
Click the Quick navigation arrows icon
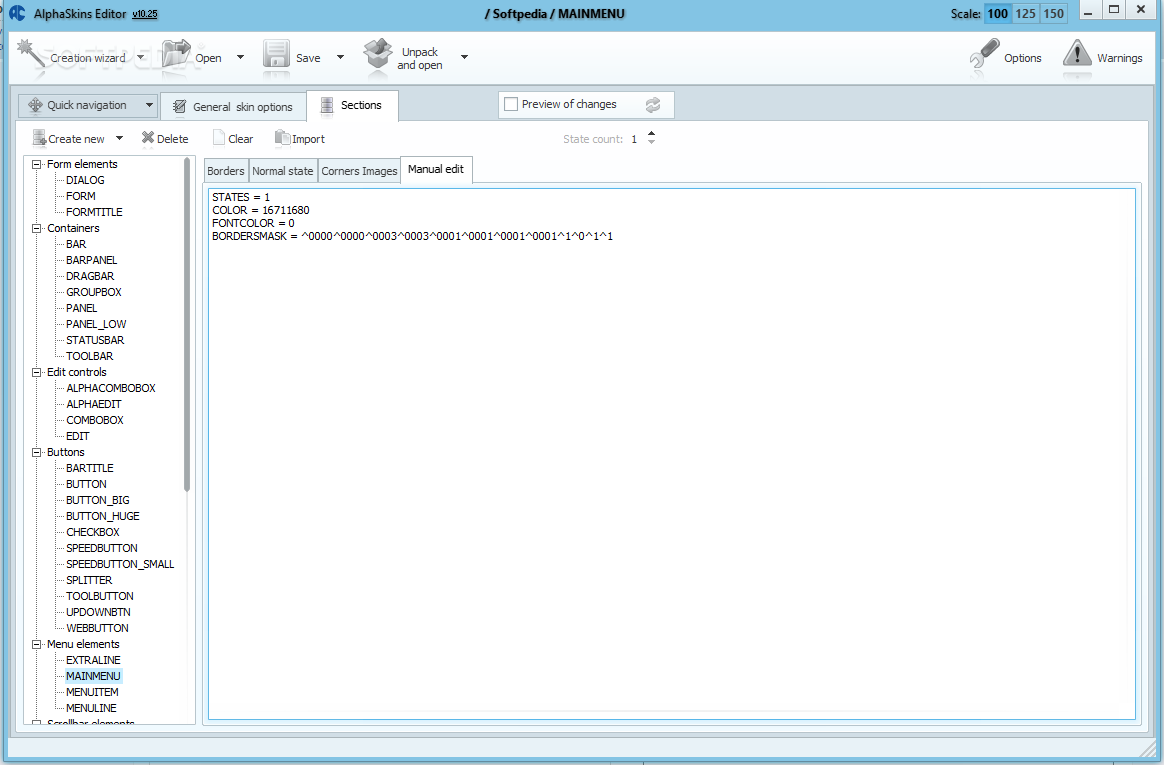pyautogui.click(x=35, y=105)
